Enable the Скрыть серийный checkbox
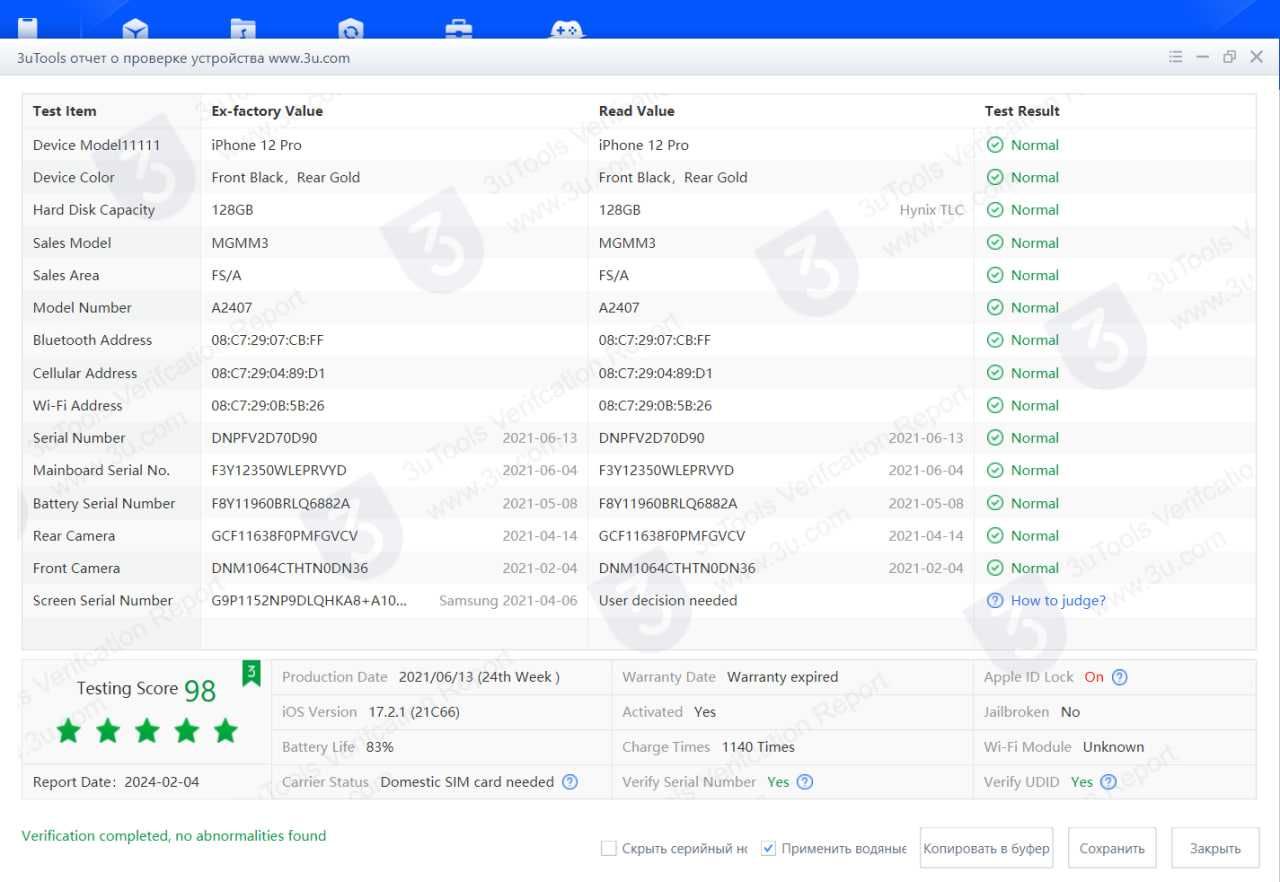 coord(608,848)
